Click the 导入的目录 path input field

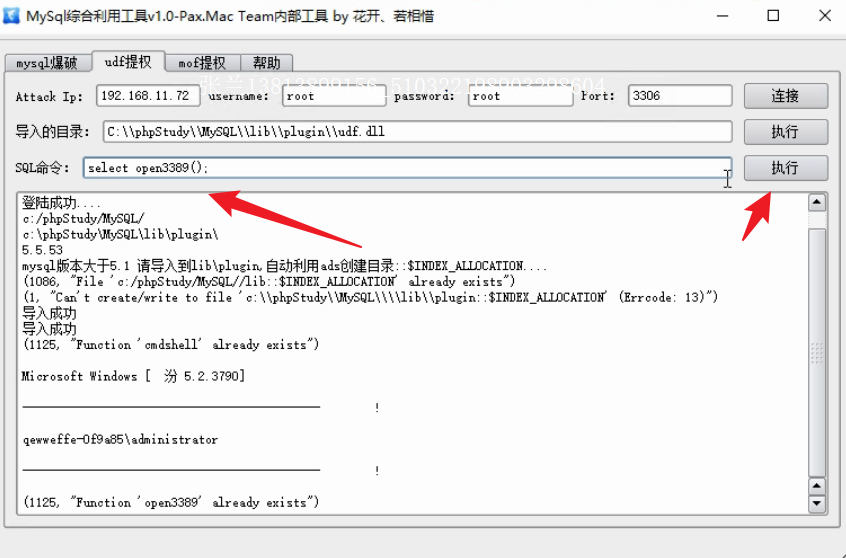click(x=417, y=132)
